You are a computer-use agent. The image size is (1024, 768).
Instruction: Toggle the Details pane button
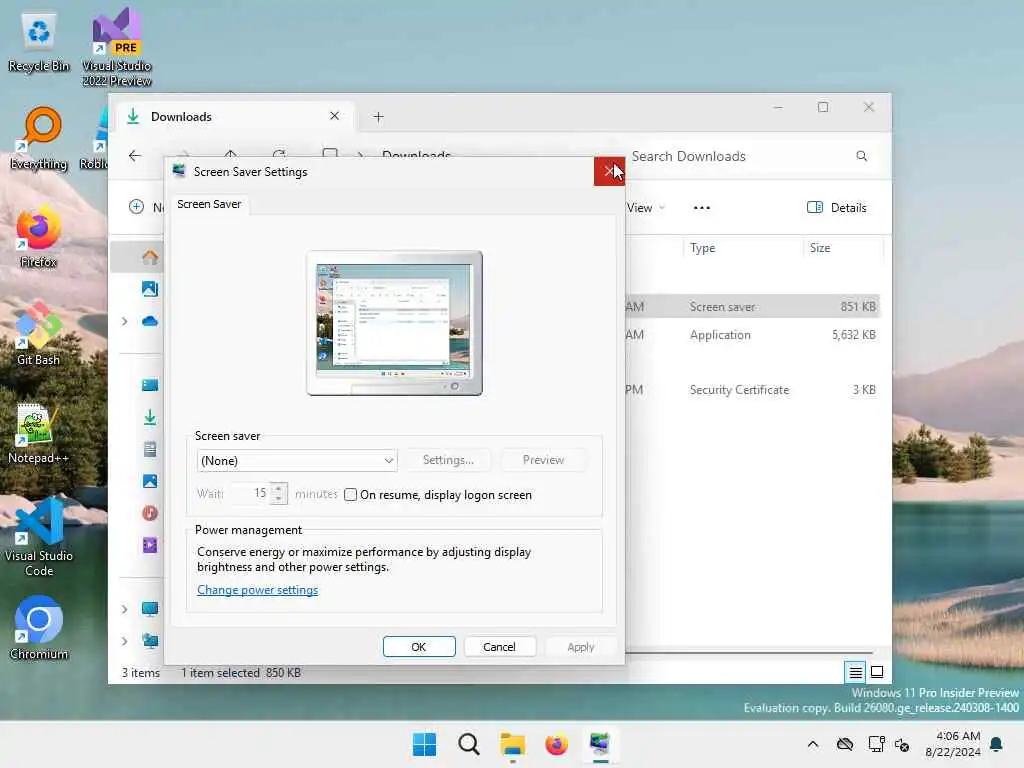click(837, 208)
